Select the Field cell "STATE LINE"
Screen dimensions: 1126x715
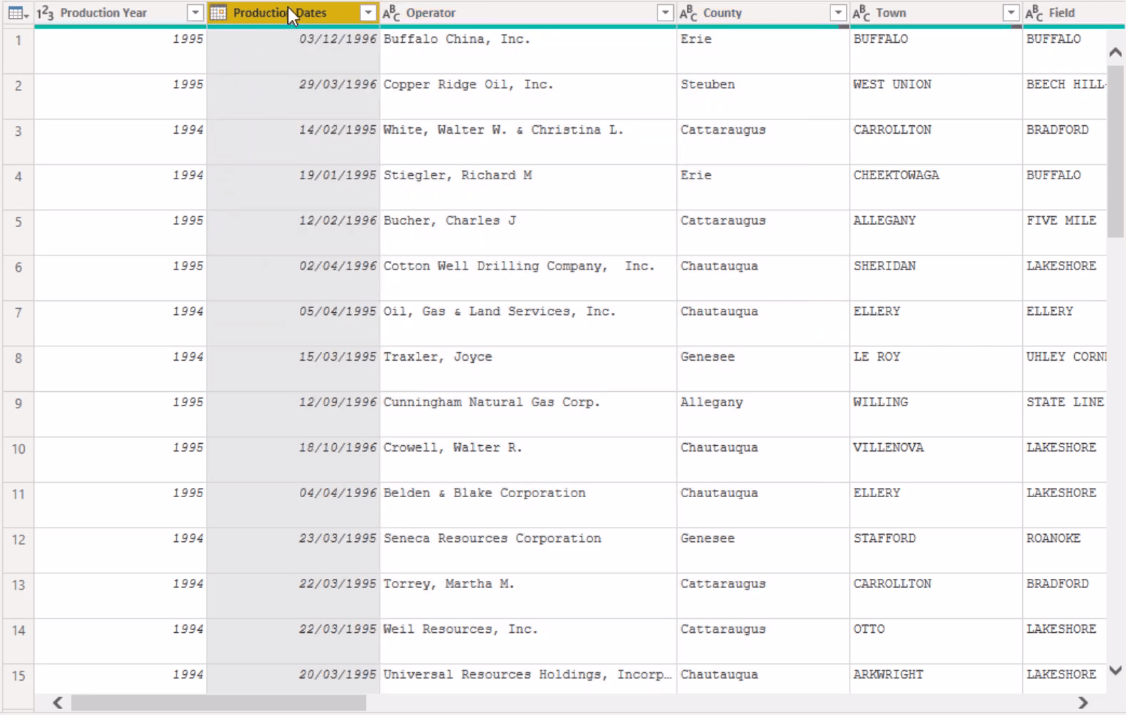click(1065, 414)
